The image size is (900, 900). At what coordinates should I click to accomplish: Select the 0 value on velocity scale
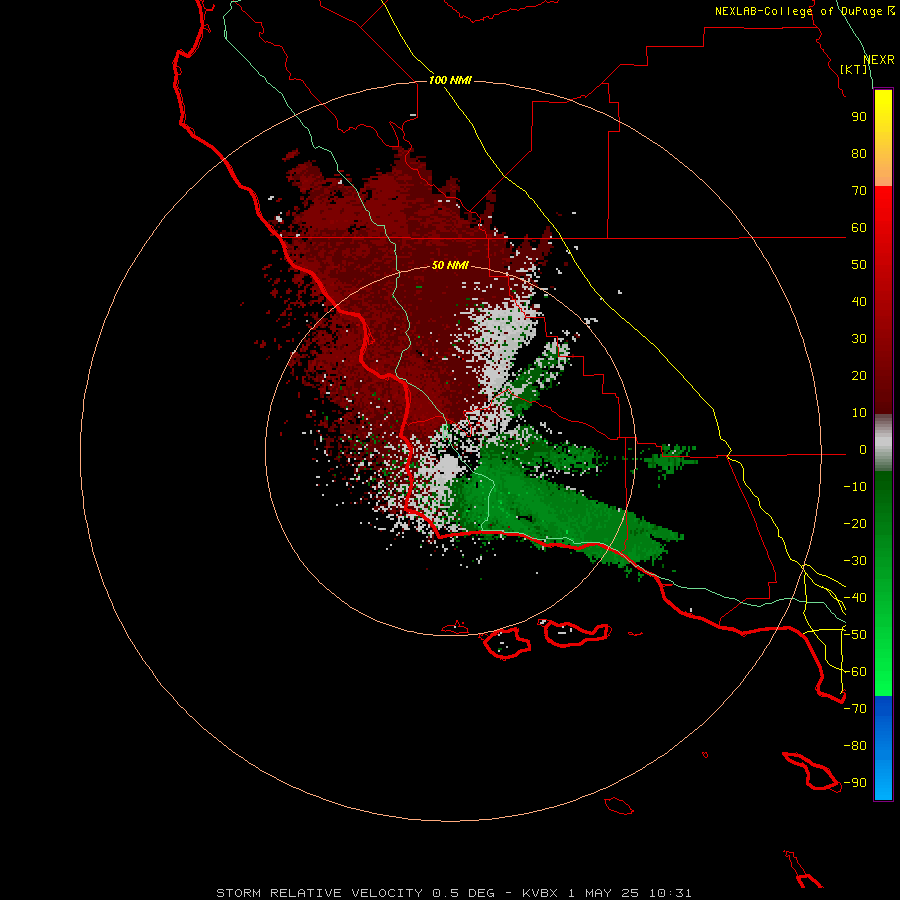863,449
